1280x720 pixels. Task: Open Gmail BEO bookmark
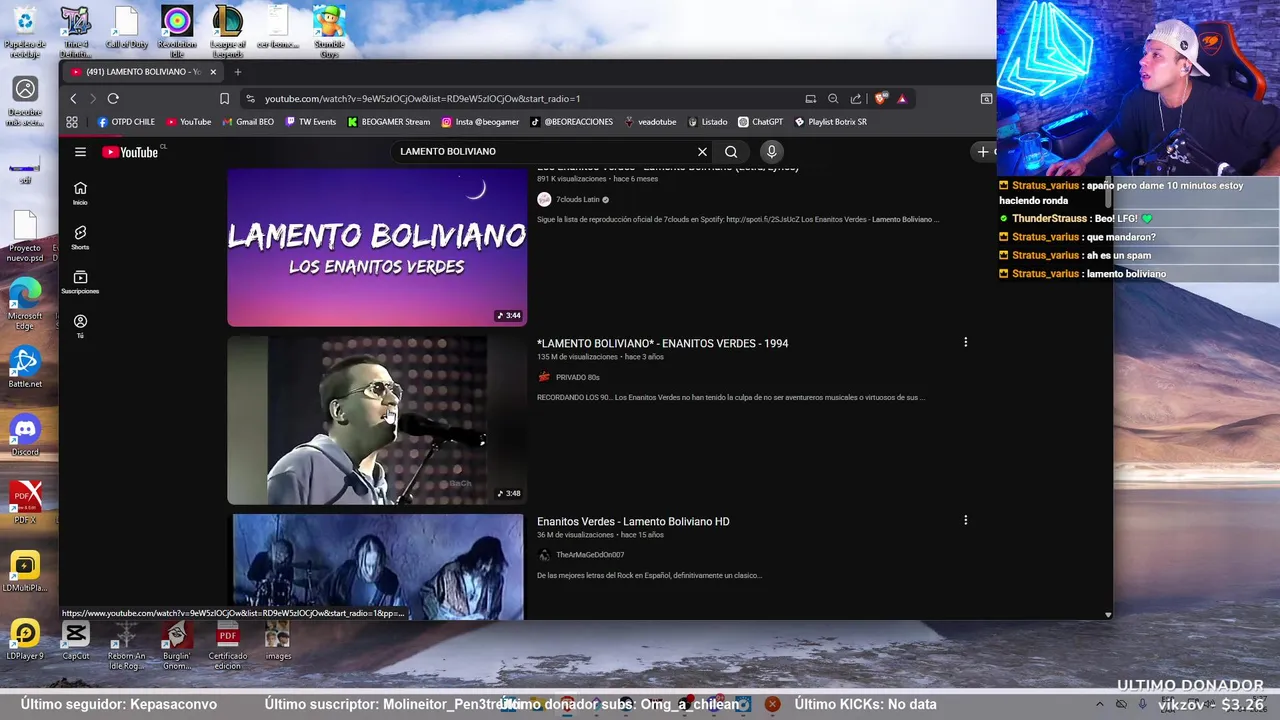pyautogui.click(x=248, y=122)
